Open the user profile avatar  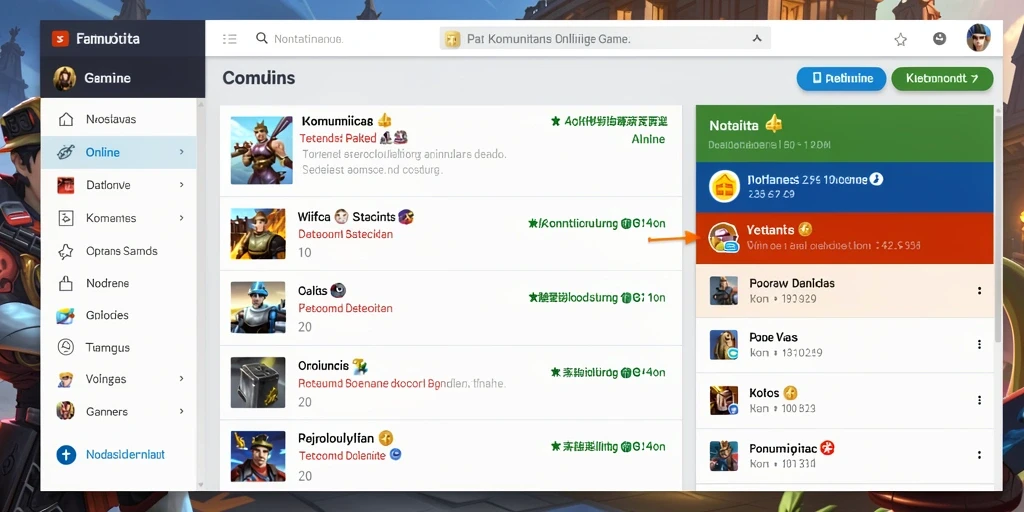point(978,39)
